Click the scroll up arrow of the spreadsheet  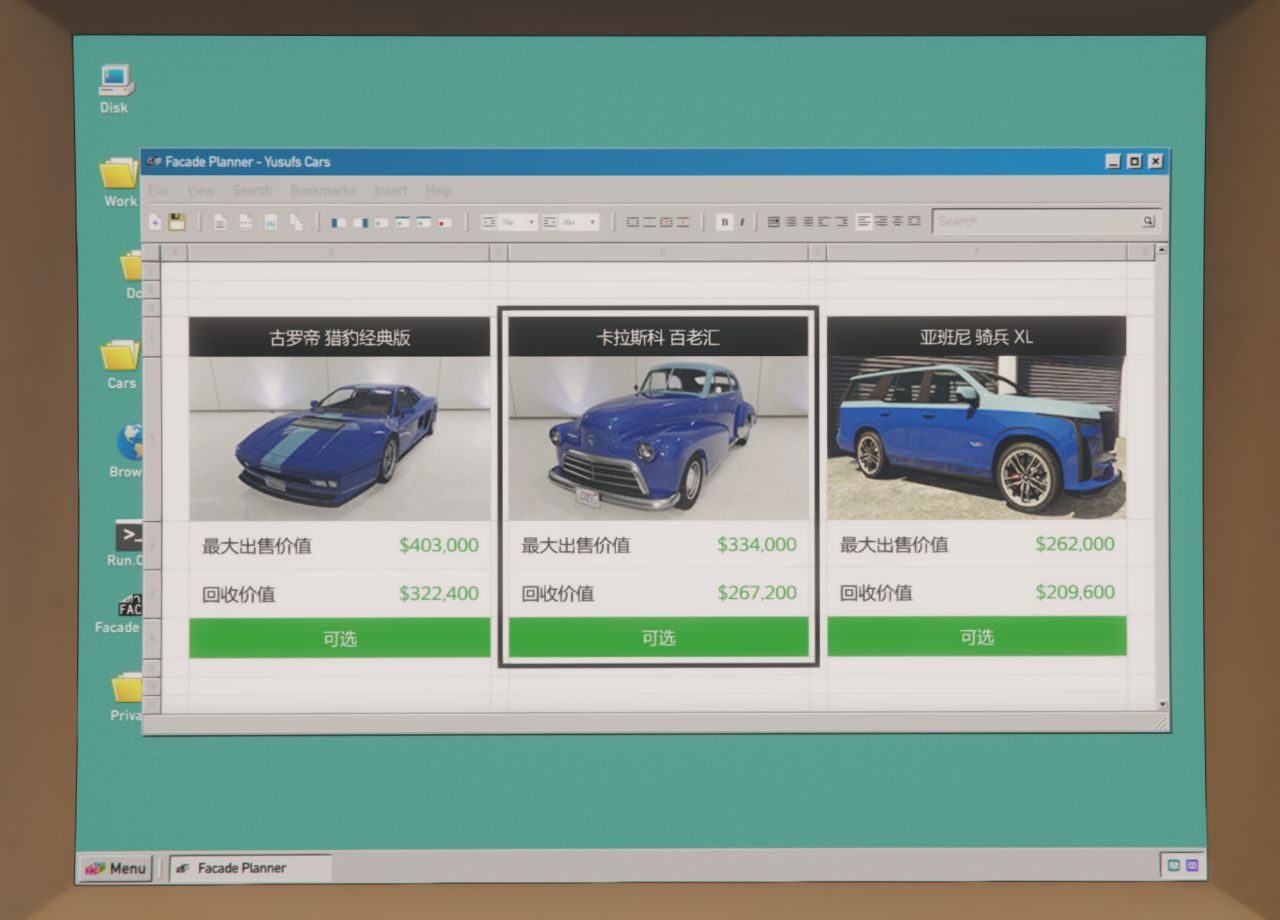(x=1161, y=250)
